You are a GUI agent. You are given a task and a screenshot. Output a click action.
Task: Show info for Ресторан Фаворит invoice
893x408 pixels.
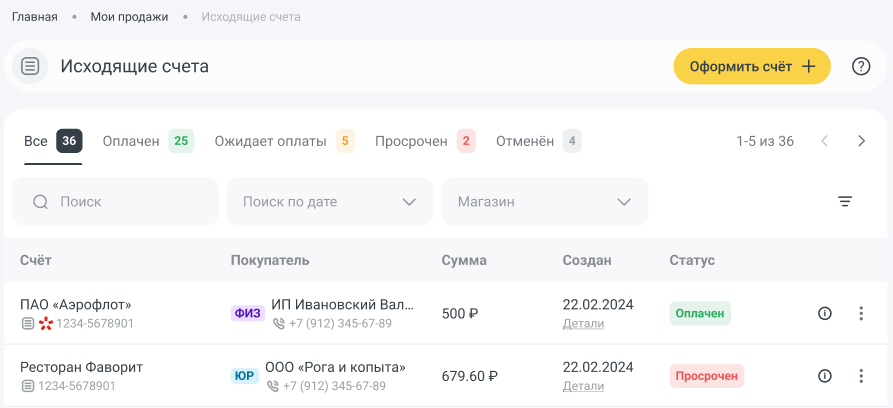tap(825, 376)
